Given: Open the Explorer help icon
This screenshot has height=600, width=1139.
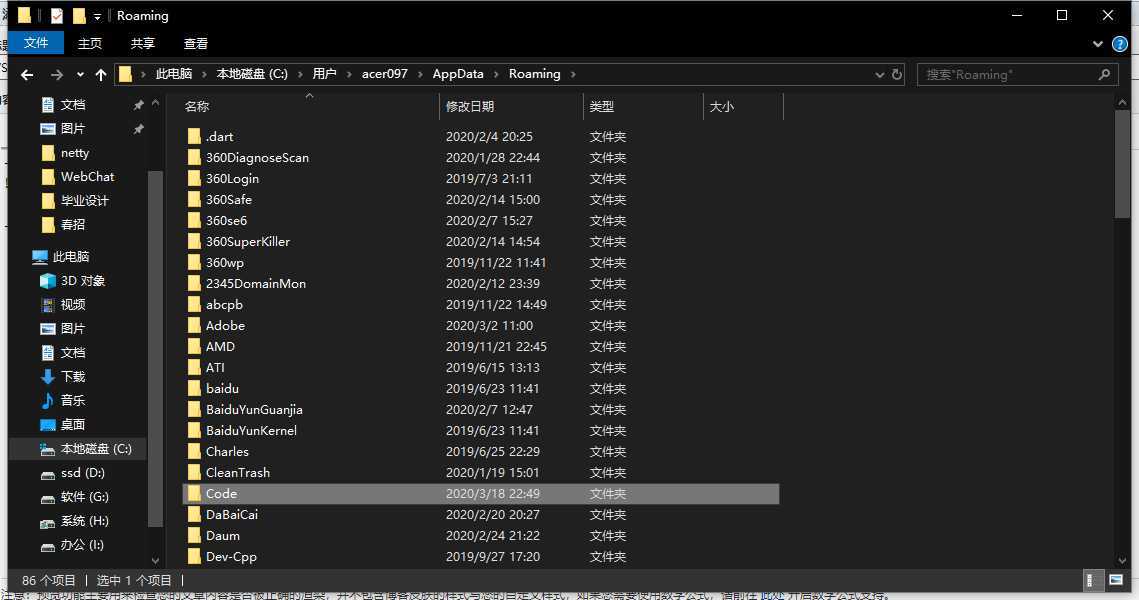Looking at the screenshot, I should pos(1120,44).
